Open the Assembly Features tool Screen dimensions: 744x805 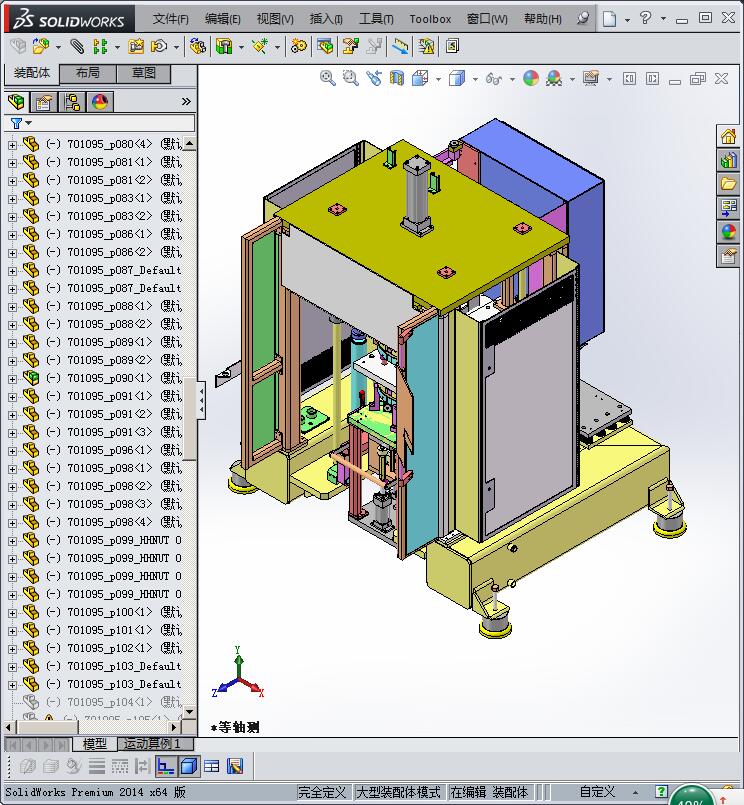tap(224, 47)
